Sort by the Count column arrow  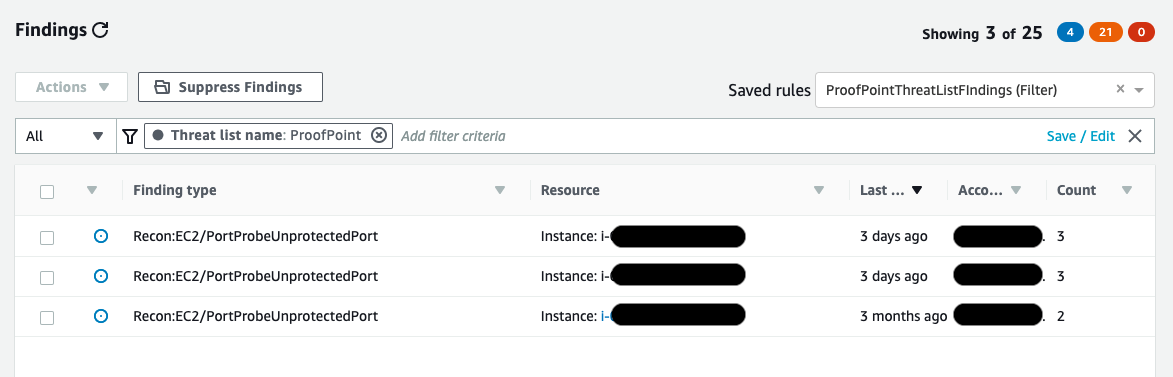click(1127, 191)
